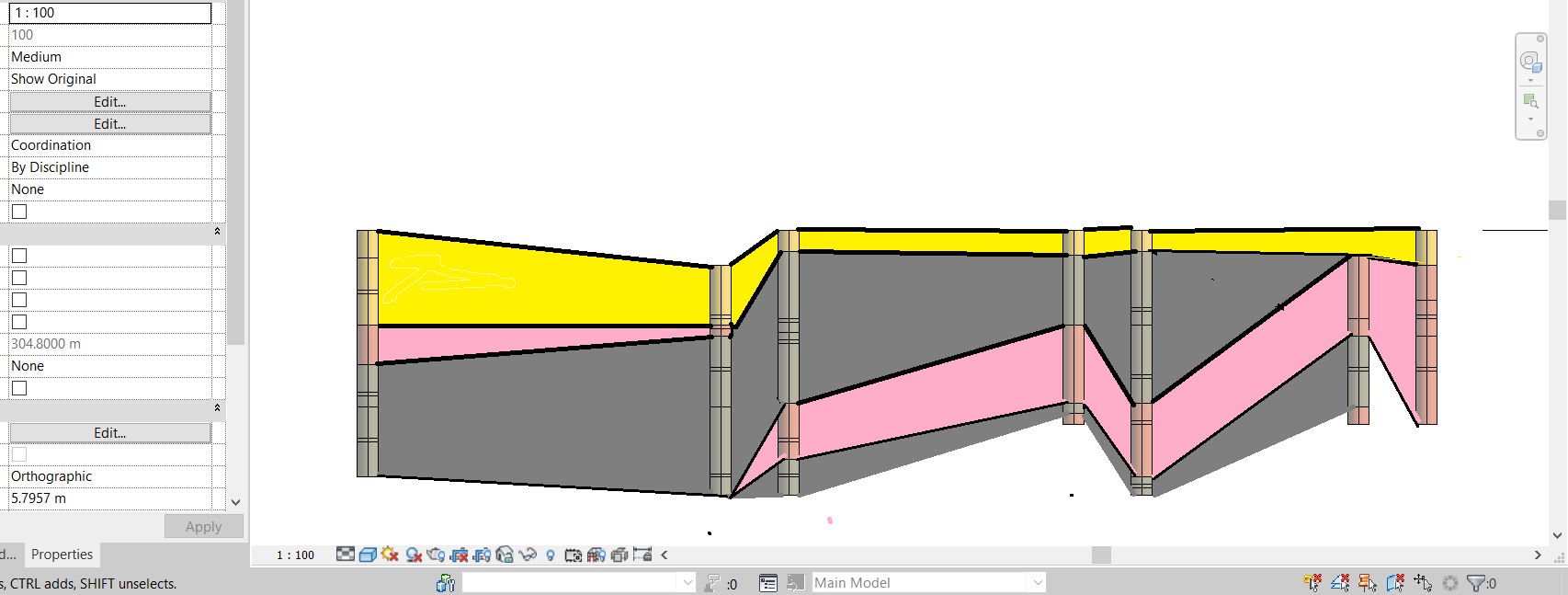The image size is (1568, 595).
Task: Open the Zoom Region dropdown arrow
Action: tap(1530, 120)
